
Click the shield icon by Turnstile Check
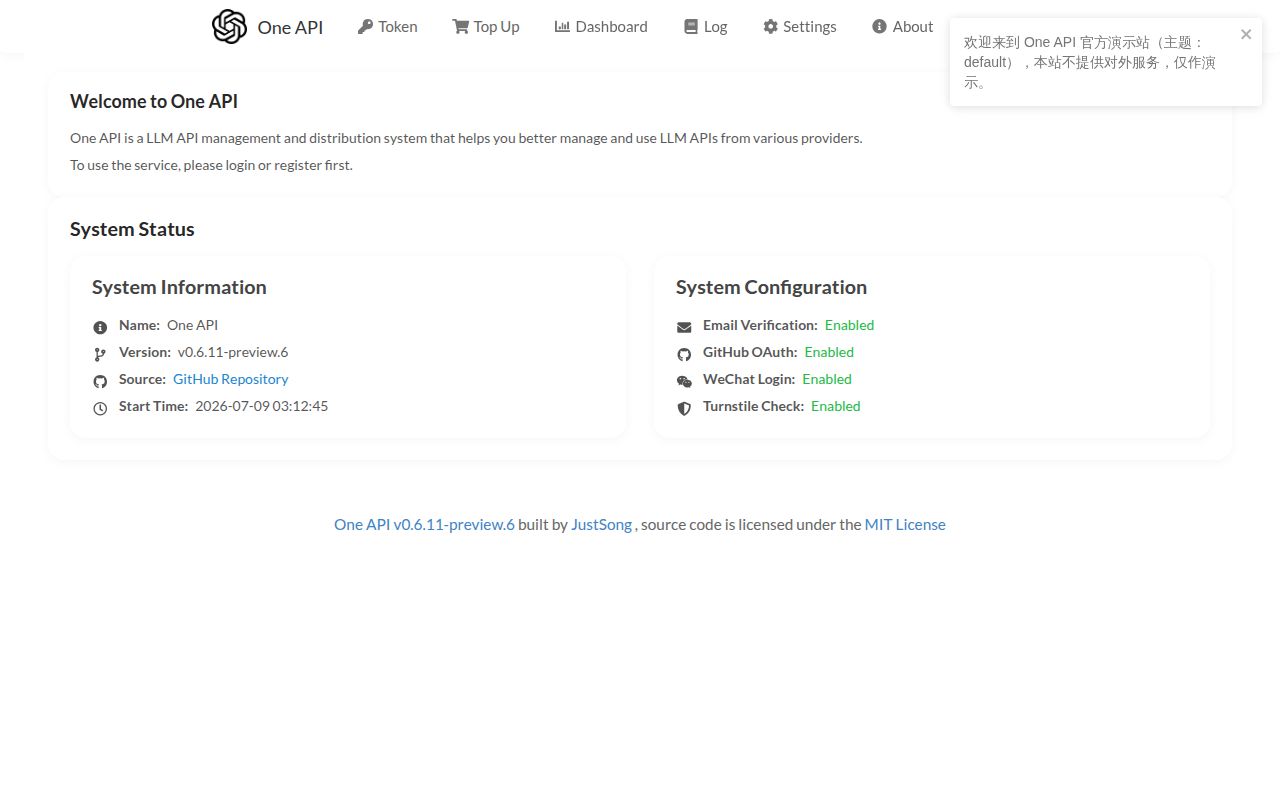point(684,408)
